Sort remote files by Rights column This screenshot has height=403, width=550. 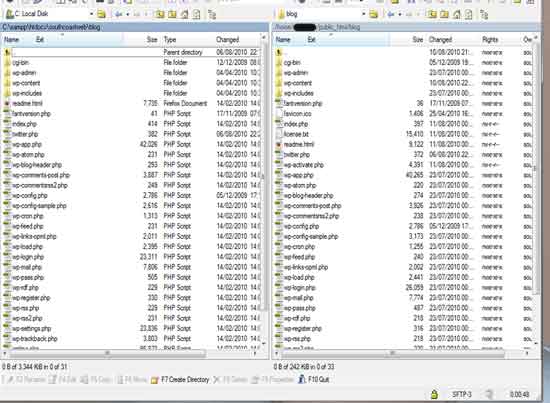tap(490, 40)
